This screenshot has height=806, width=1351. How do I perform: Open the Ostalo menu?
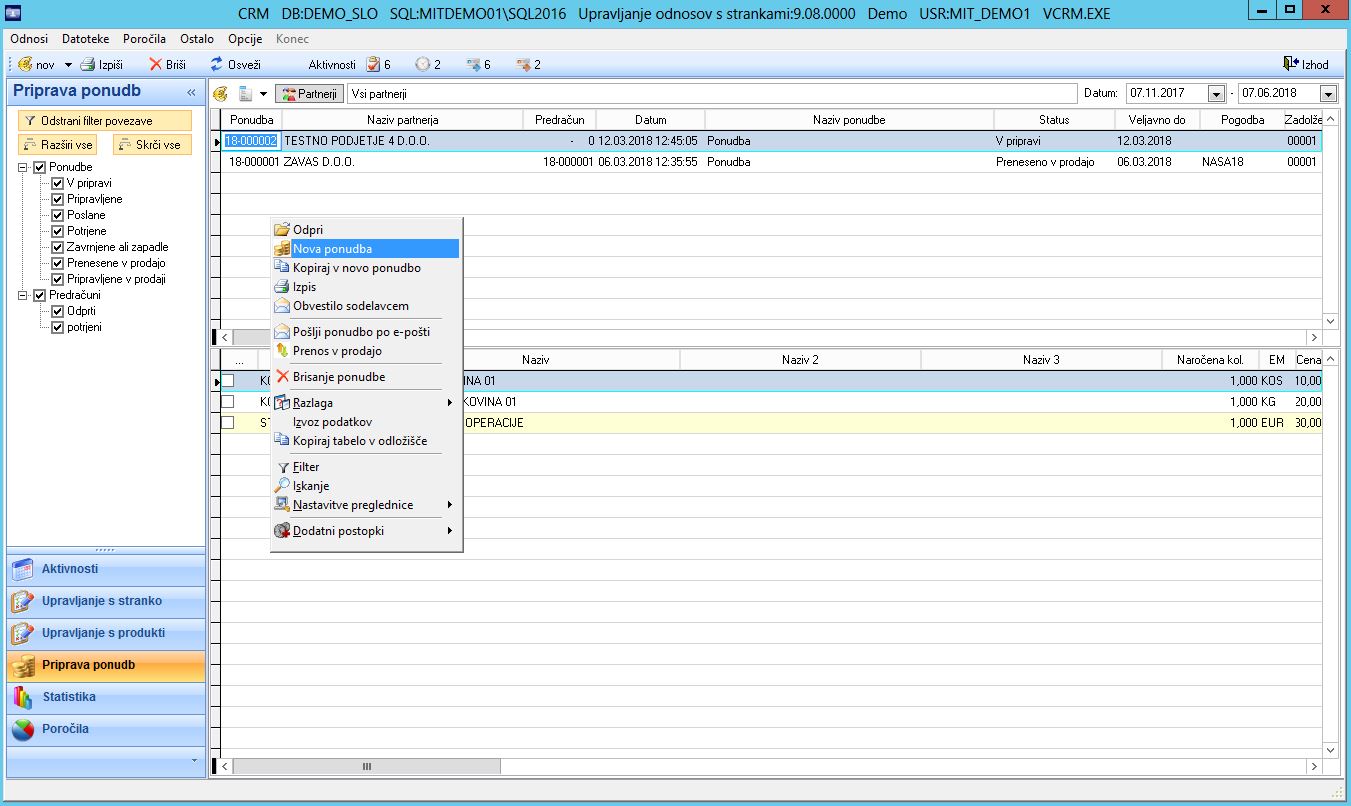click(x=197, y=39)
